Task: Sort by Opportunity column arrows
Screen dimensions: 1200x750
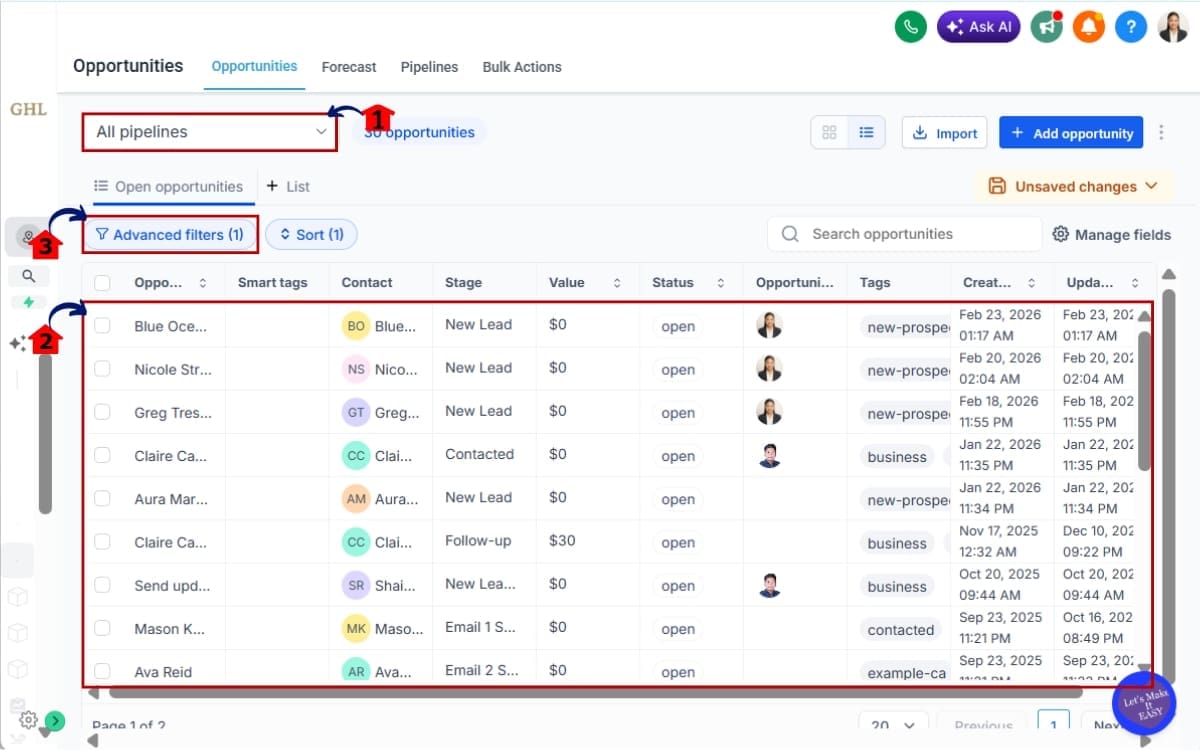Action: click(203, 283)
